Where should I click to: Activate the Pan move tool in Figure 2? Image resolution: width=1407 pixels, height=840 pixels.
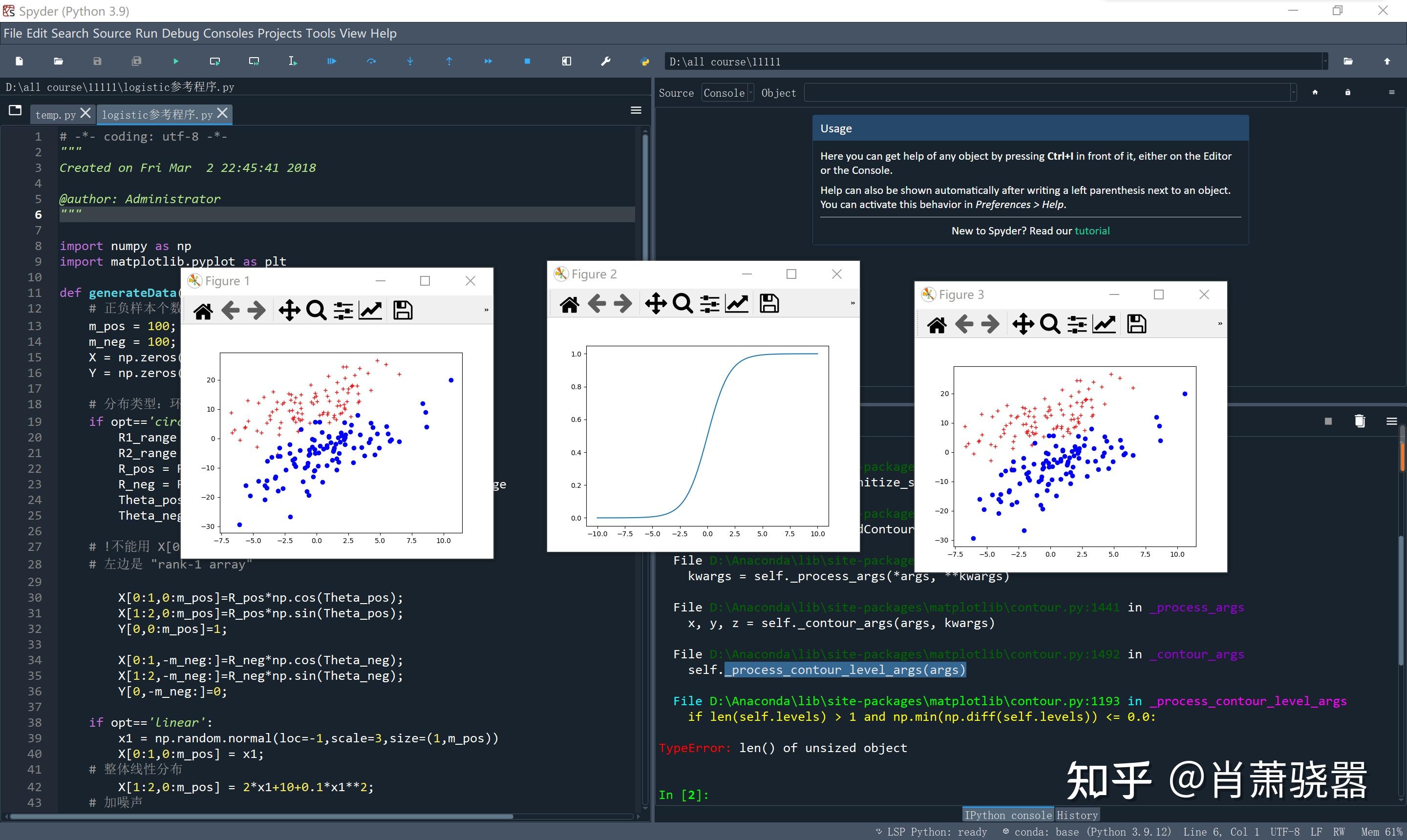[x=656, y=303]
